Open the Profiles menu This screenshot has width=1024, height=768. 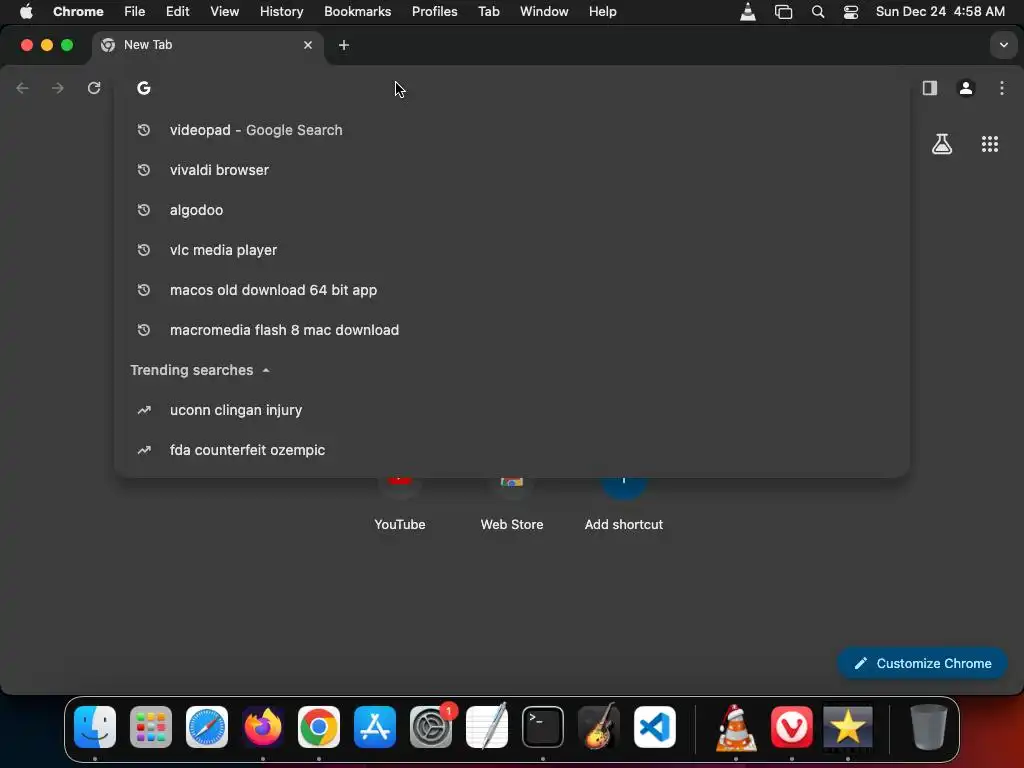(434, 11)
